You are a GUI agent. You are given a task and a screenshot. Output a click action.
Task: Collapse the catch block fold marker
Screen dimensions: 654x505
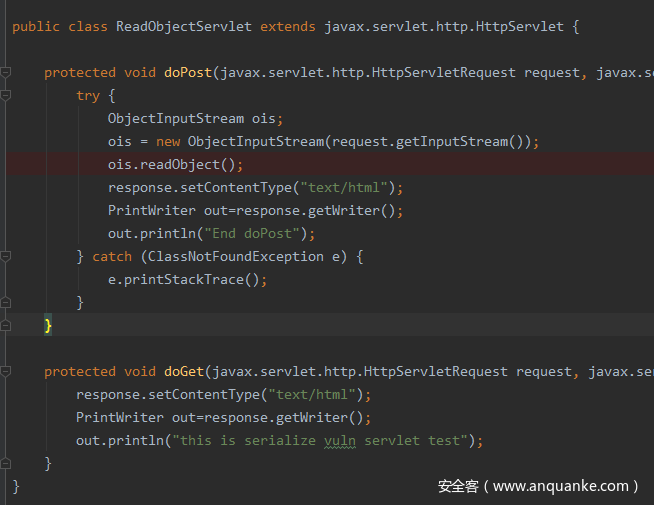6,257
